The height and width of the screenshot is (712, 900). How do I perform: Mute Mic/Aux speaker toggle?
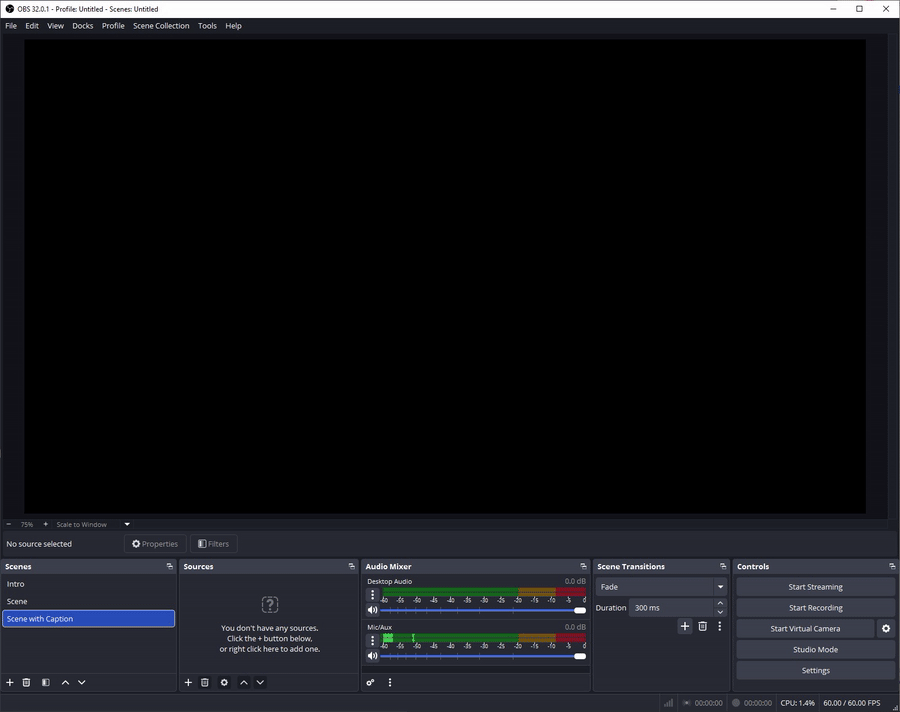(x=373, y=656)
